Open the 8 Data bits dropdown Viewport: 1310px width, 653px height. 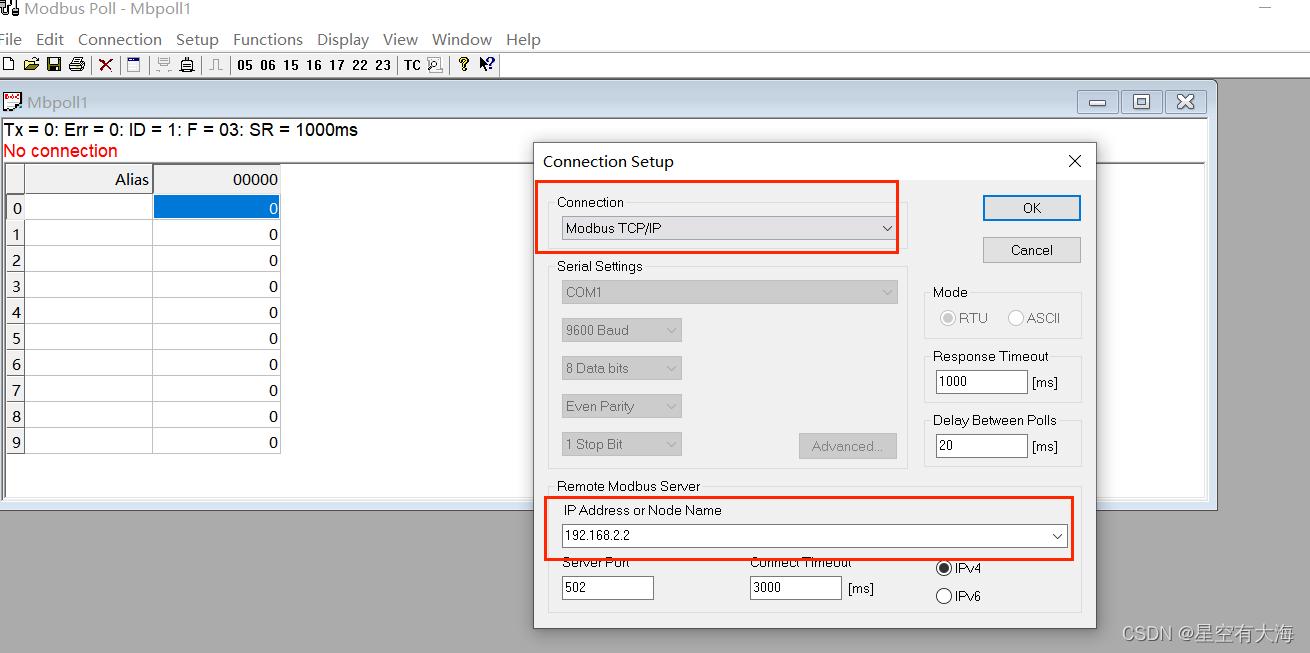[621, 368]
